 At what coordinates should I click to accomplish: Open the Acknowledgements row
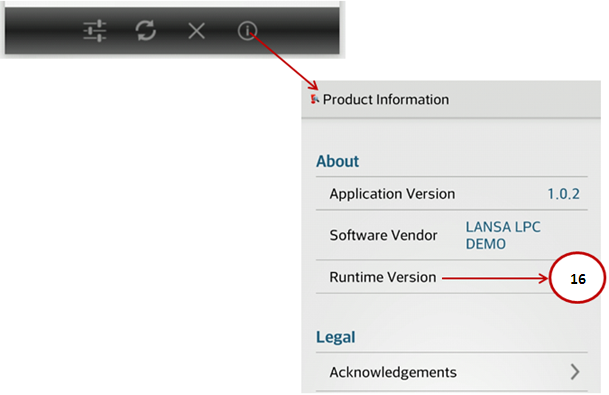452,372
